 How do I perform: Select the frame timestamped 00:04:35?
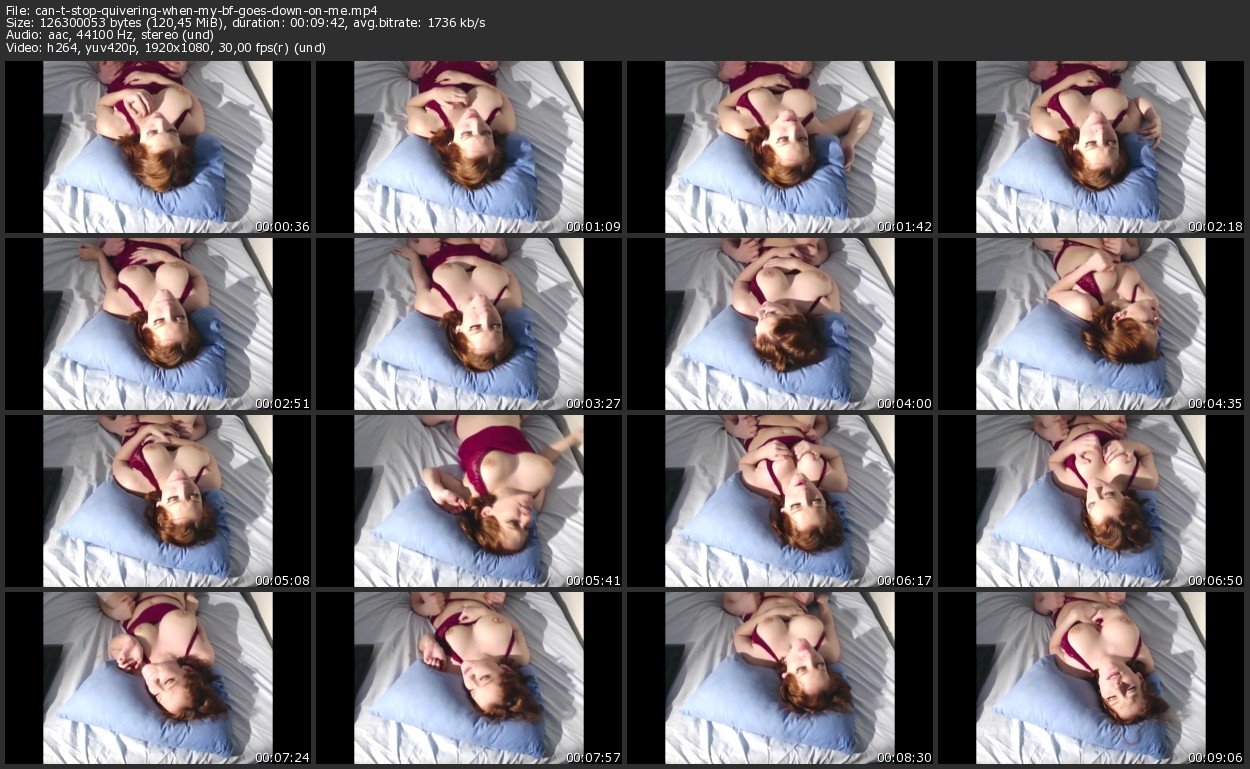tap(1091, 324)
